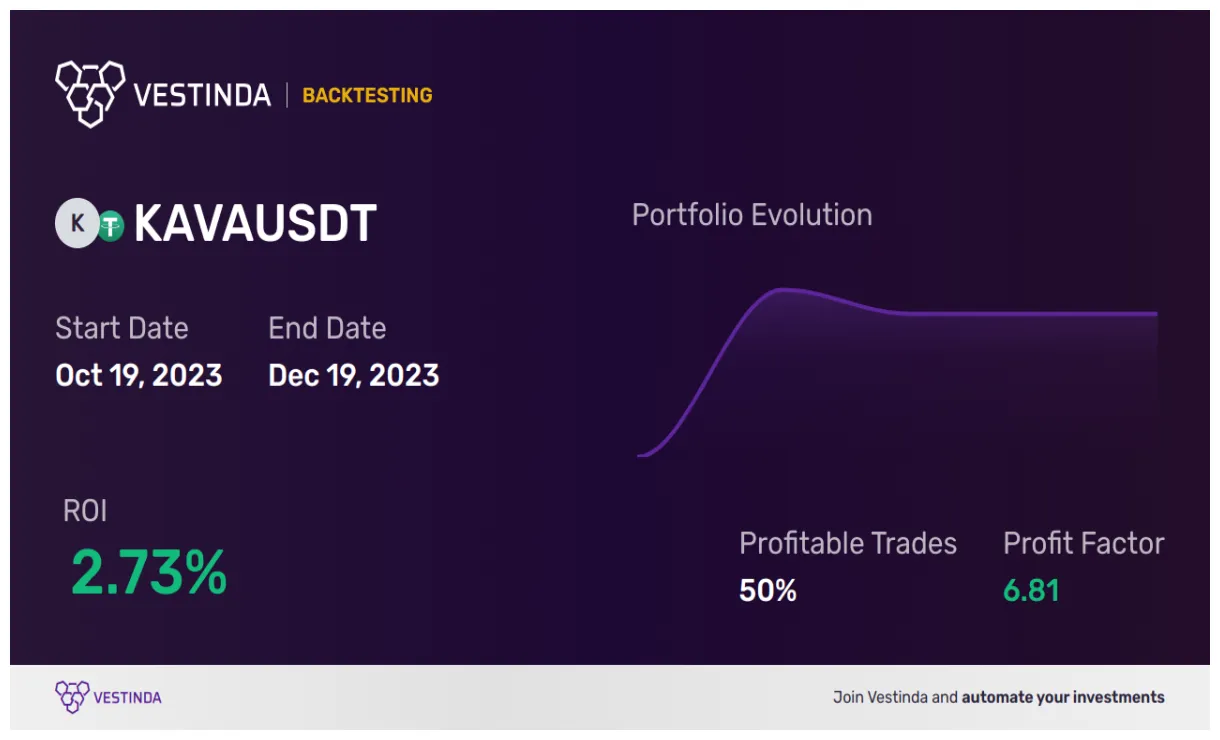Click the Portfolio Evolution chart title
Screen dimensions: 1220x740
(752, 215)
